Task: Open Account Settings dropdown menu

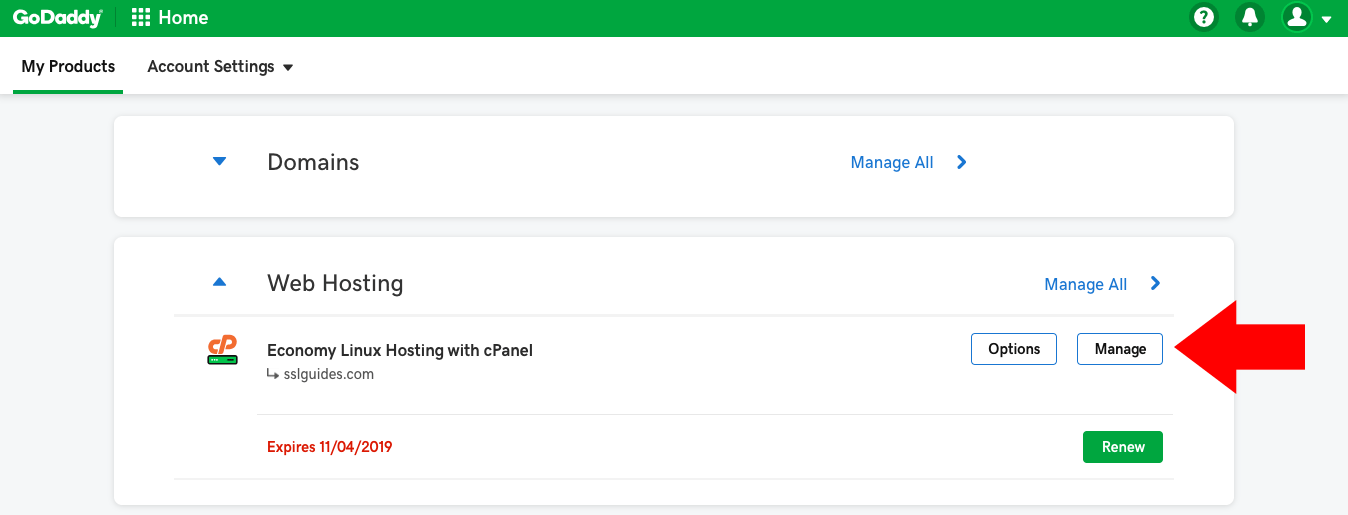Action: point(220,66)
